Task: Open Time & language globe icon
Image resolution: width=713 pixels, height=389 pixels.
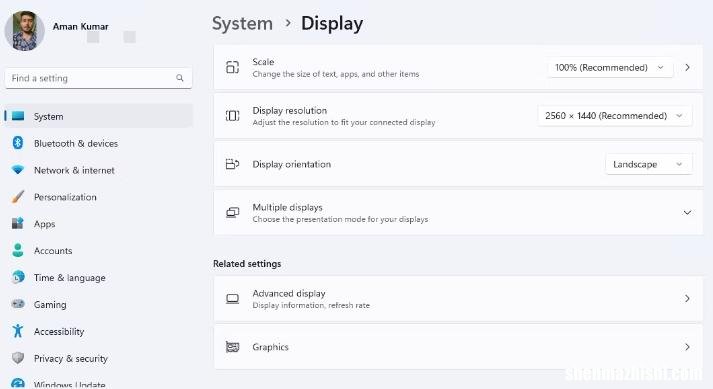Action: pyautogui.click(x=18, y=277)
